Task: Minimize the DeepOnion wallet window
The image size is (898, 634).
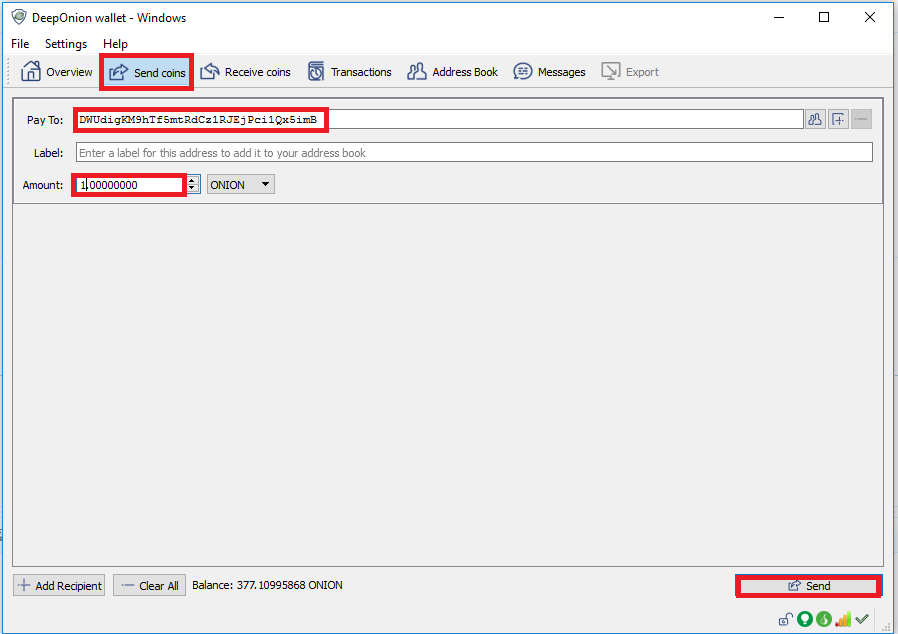Action: click(779, 17)
